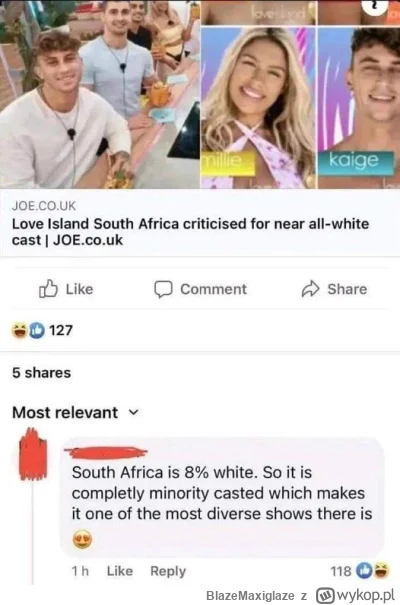
Task: Open the blue like reaction icon beside 127
Action: coord(37,330)
